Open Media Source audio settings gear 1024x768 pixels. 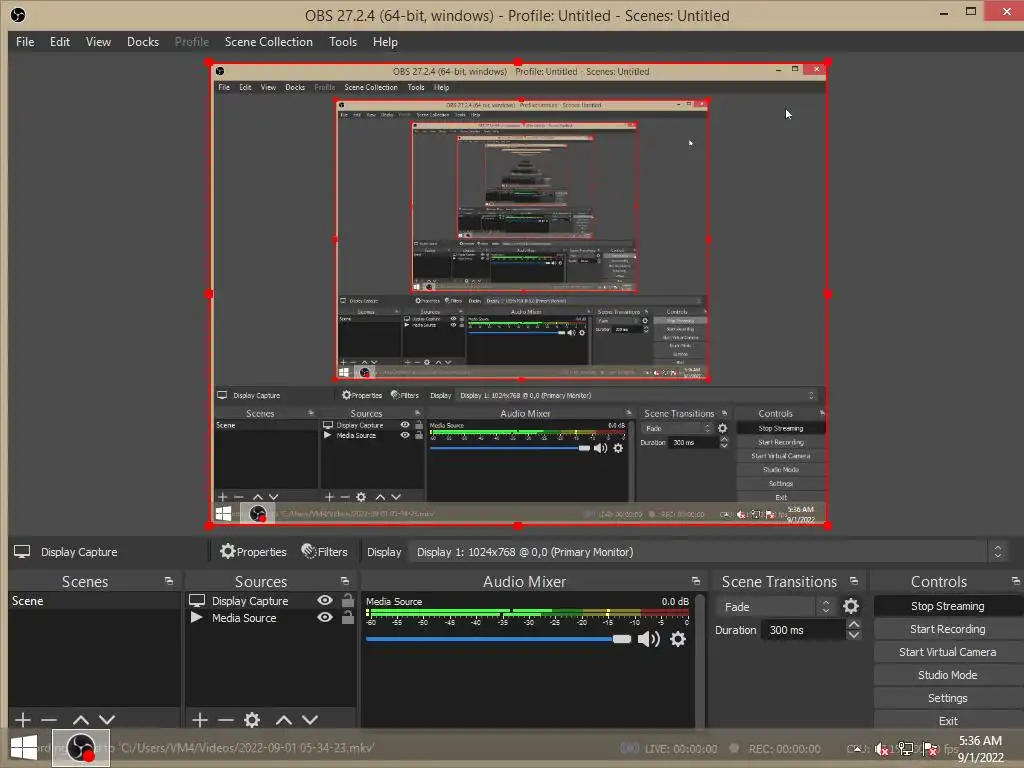pos(678,639)
